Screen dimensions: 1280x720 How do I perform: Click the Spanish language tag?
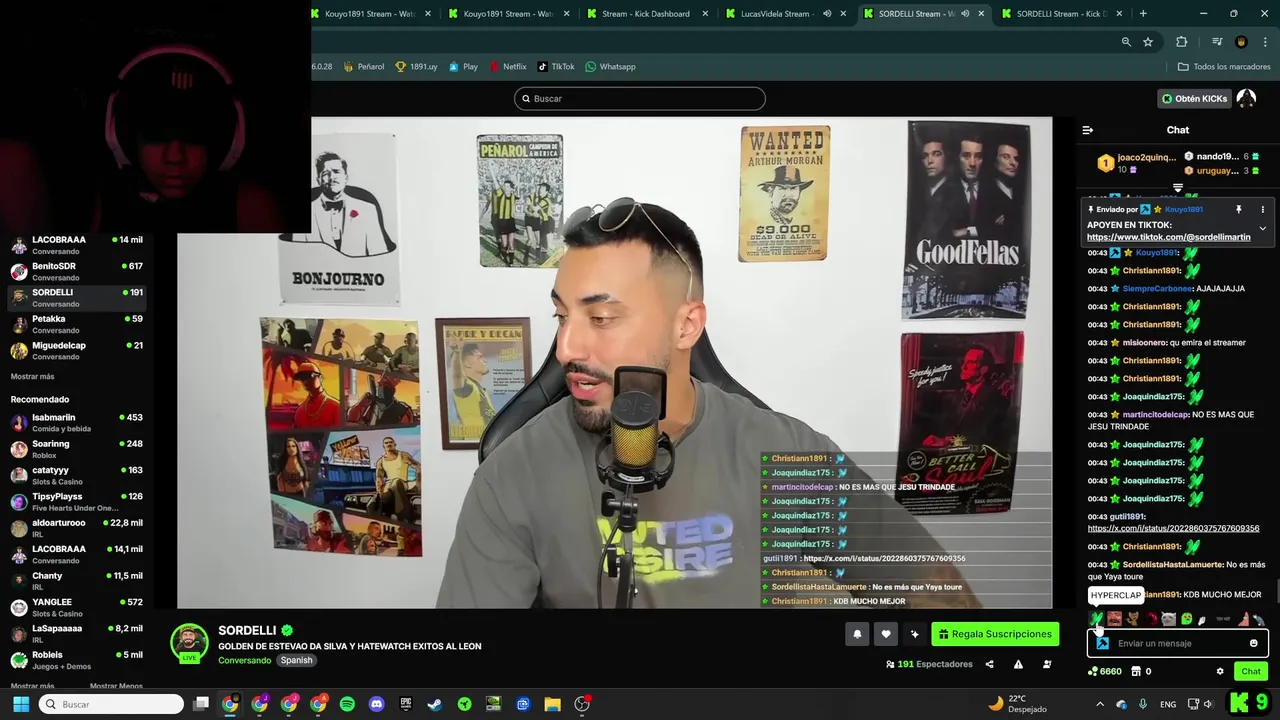[296, 660]
